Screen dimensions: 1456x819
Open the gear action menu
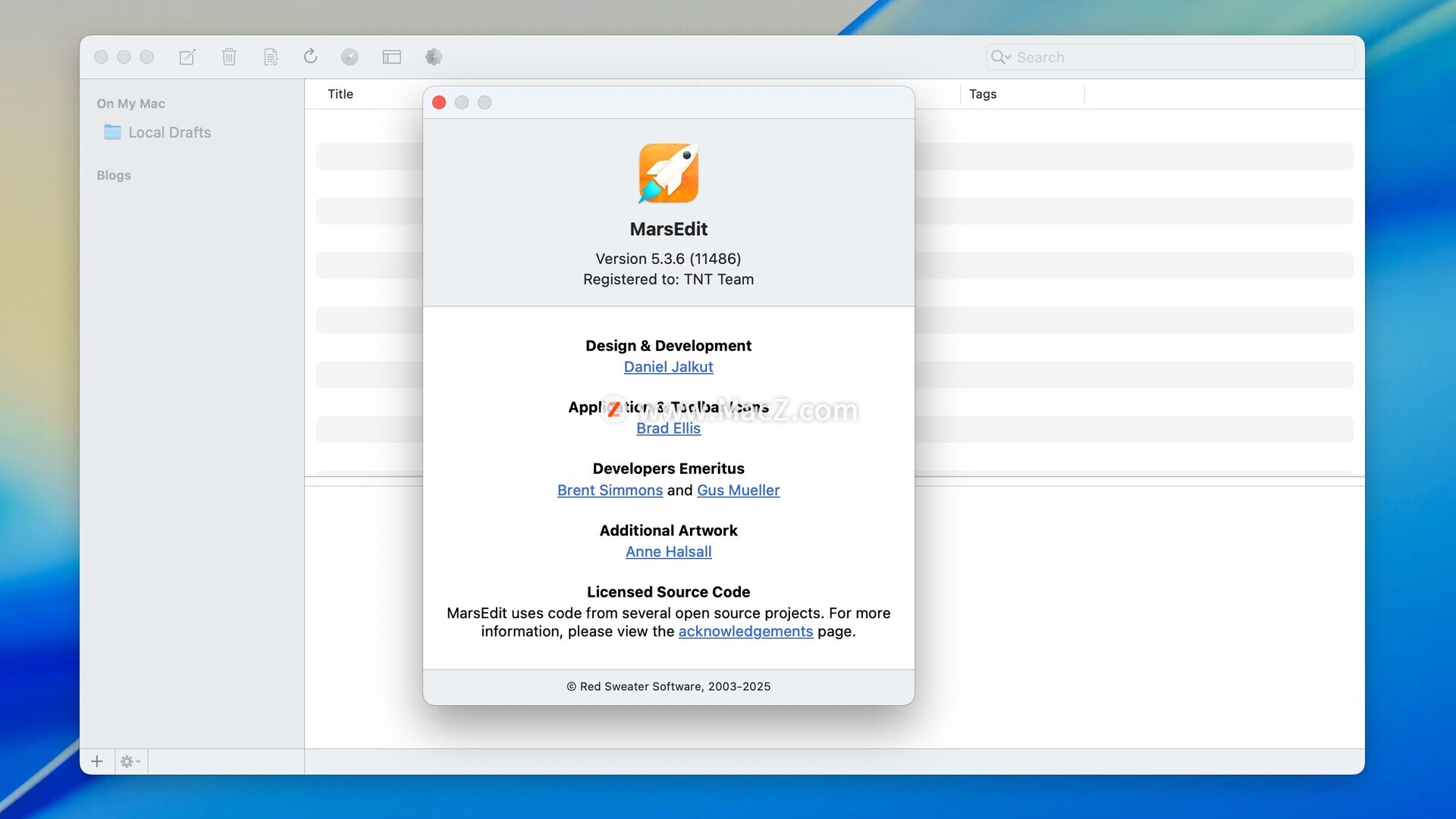pyautogui.click(x=130, y=761)
